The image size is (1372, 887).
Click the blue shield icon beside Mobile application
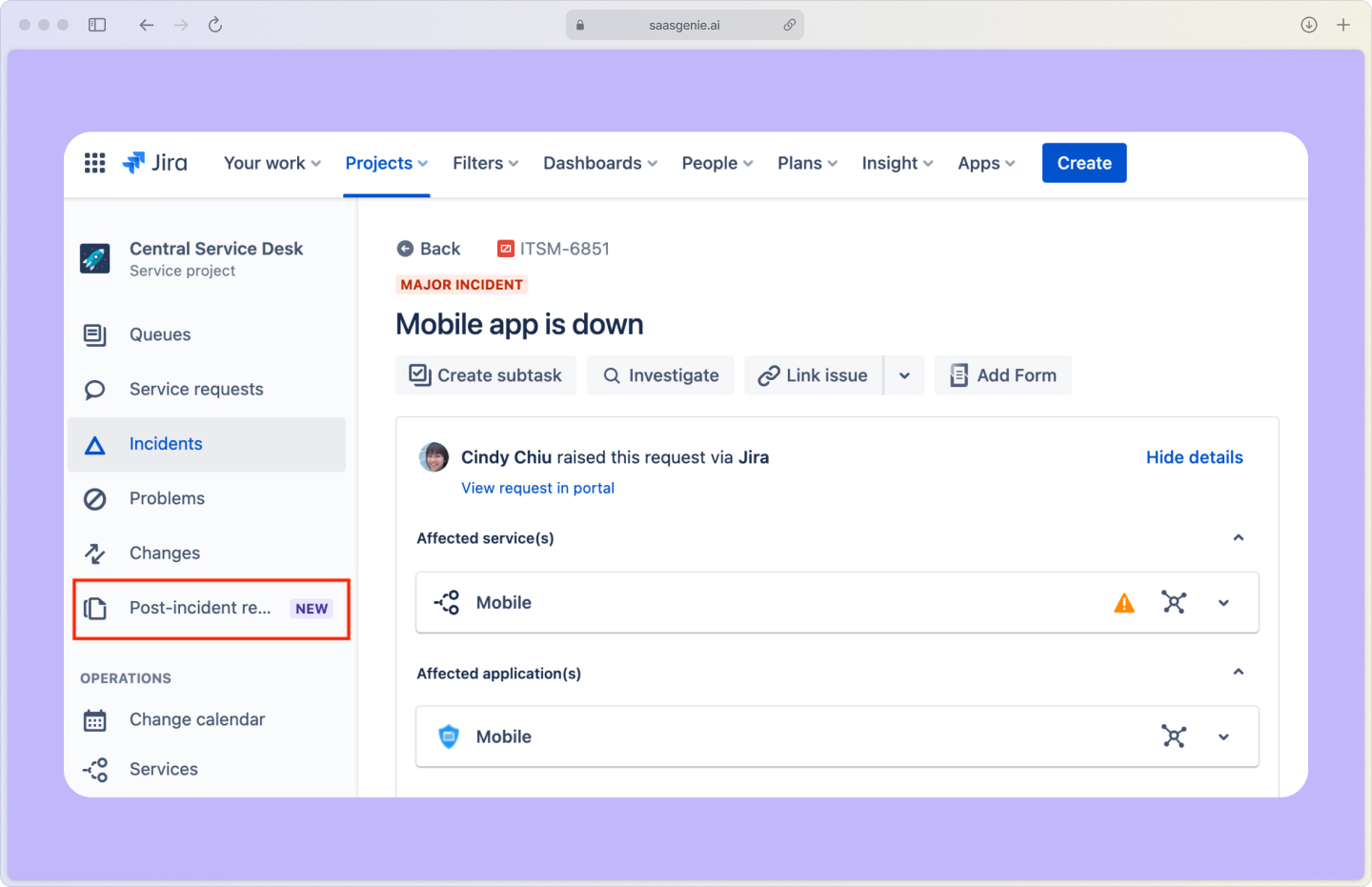coord(449,736)
